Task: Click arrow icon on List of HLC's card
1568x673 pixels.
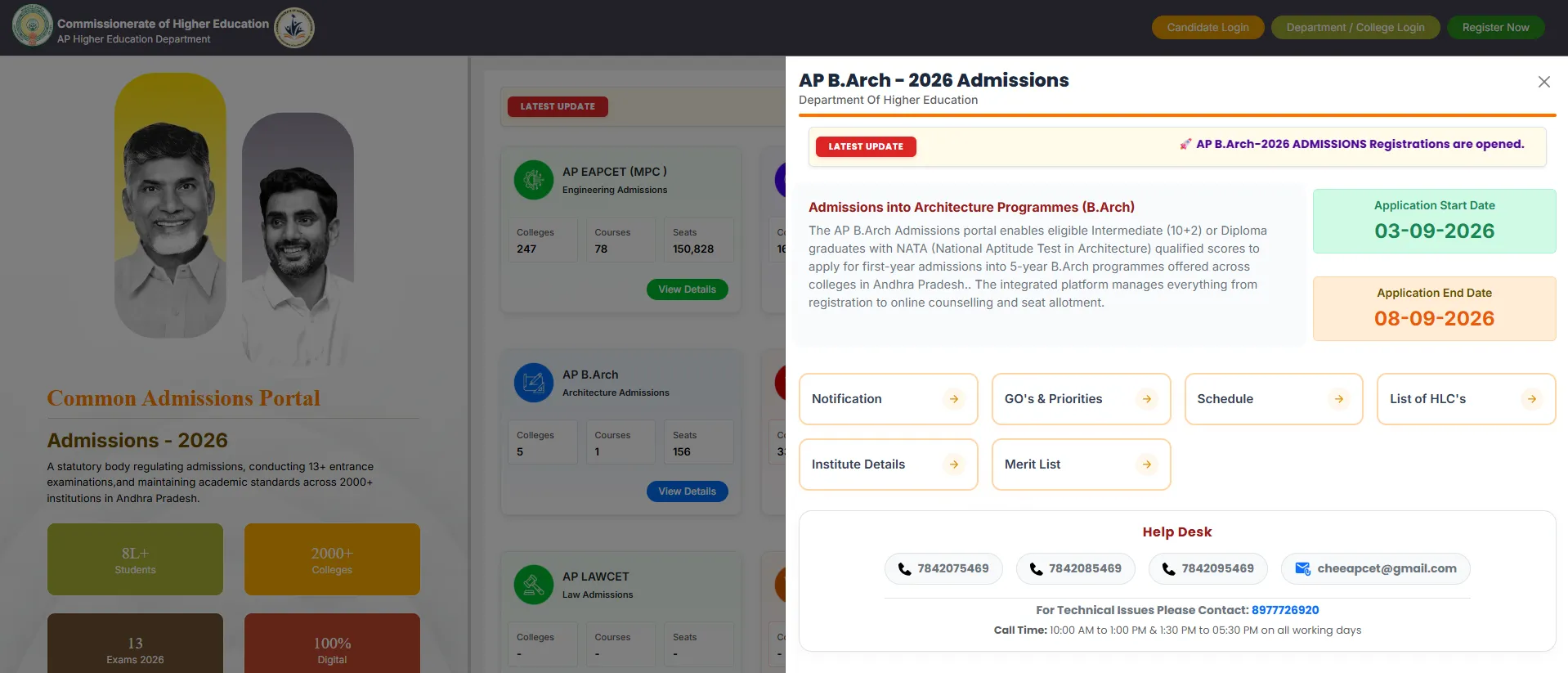Action: [1532, 399]
